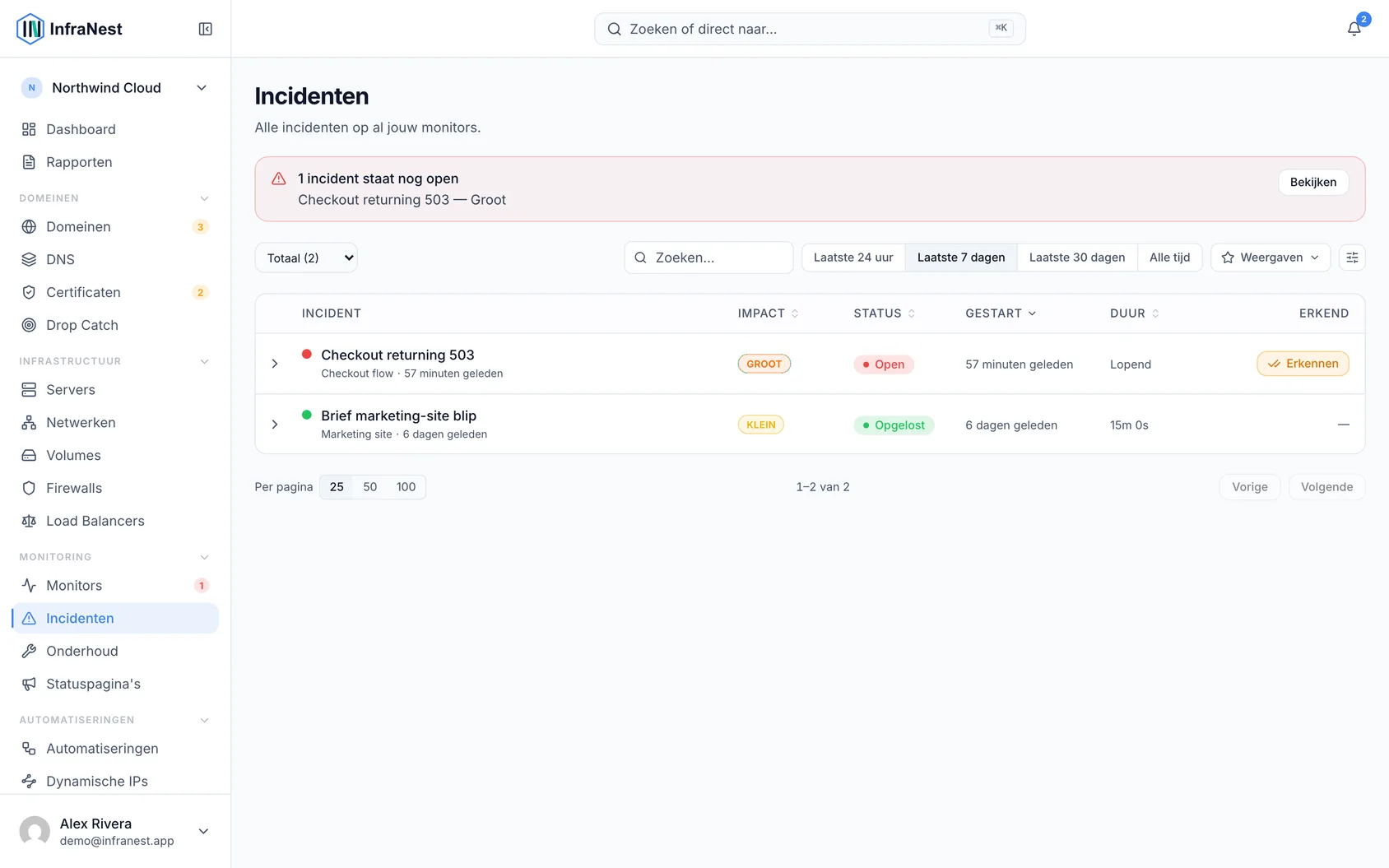The image size is (1389, 868).
Task: Click the Opgelost status badge
Action: click(x=894, y=425)
